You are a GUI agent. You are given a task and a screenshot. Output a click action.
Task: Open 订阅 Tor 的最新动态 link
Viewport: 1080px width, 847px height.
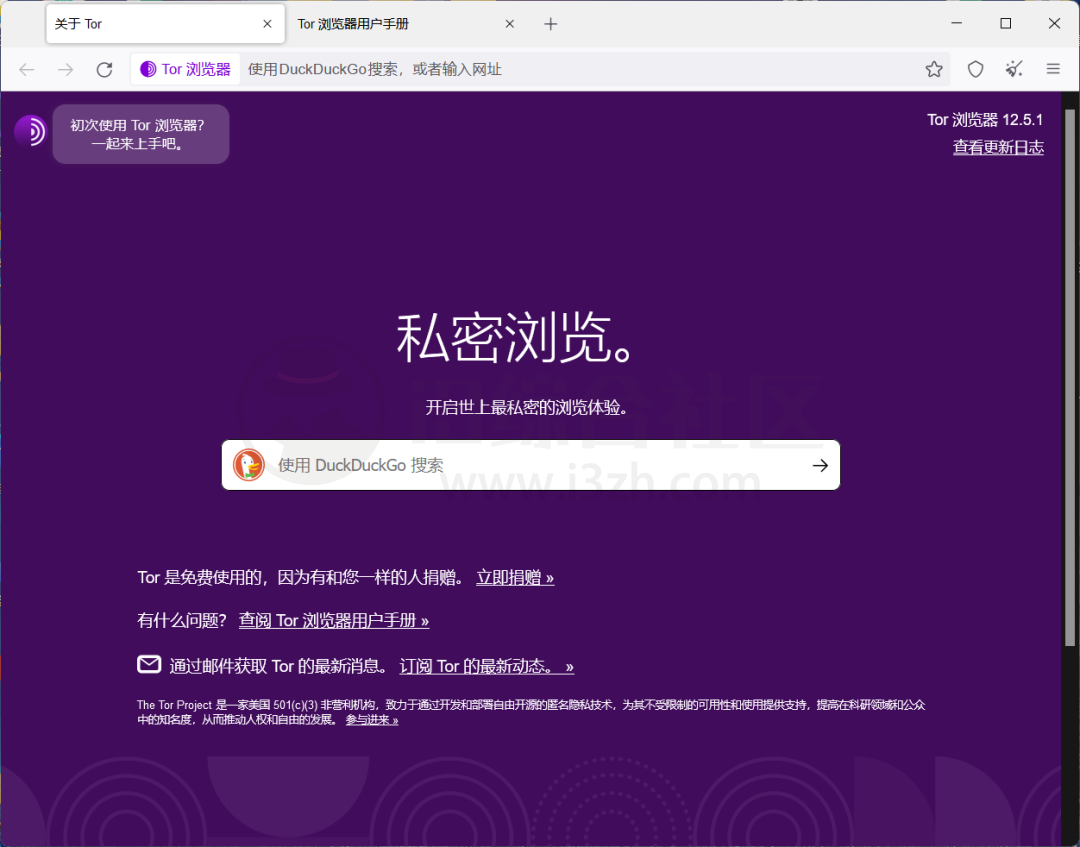point(486,667)
